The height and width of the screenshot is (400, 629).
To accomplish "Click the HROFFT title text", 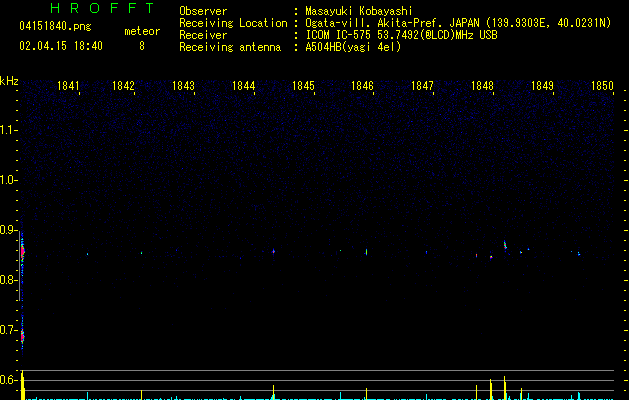I will [x=102, y=8].
